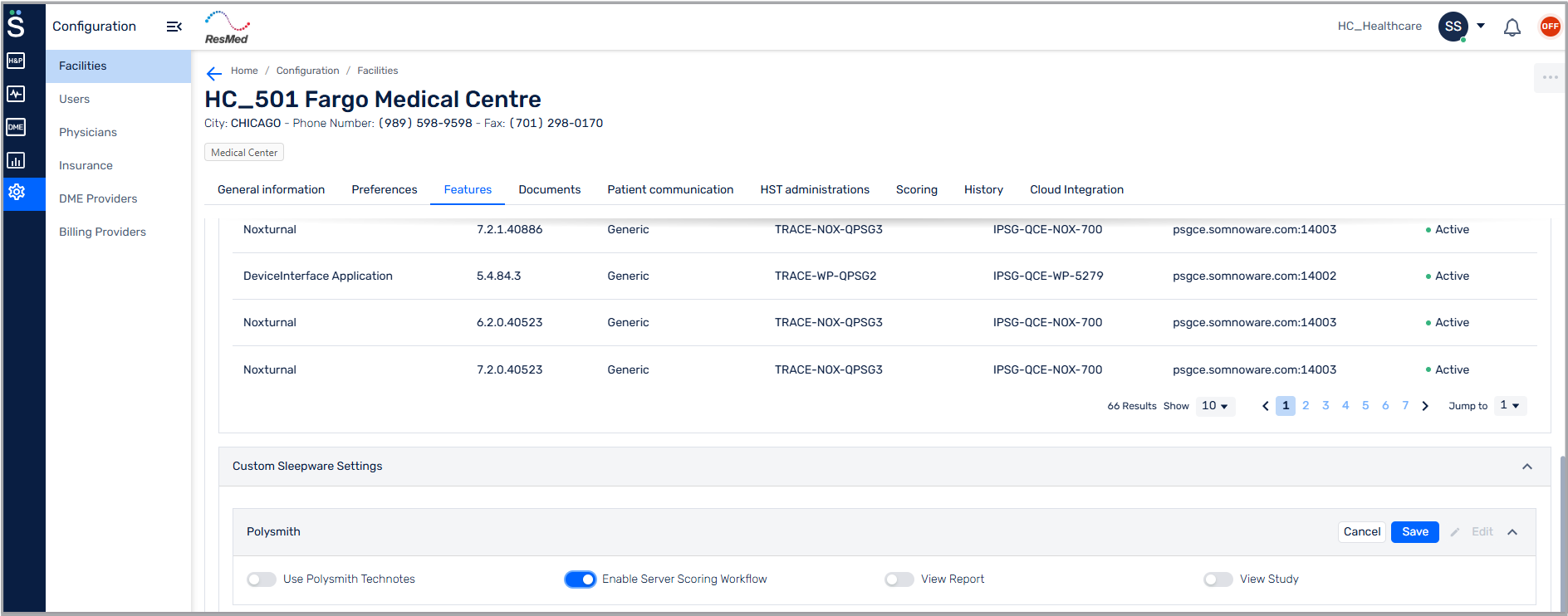Toggle Use Polysmith Technotes switch
Viewport: 1568px width, 616px height.
coord(262,579)
